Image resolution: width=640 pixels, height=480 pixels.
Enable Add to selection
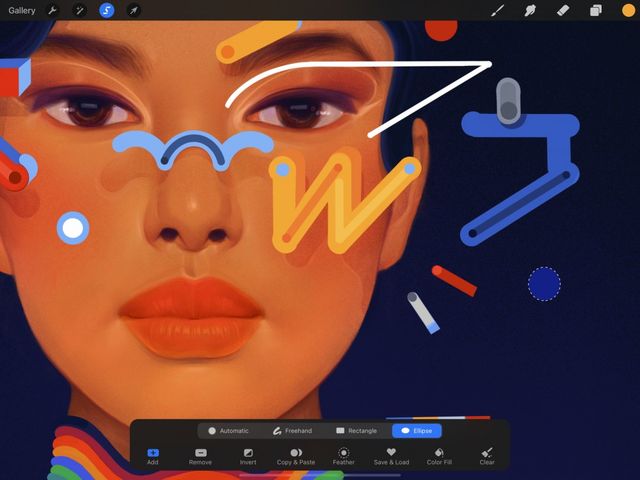pyautogui.click(x=153, y=456)
